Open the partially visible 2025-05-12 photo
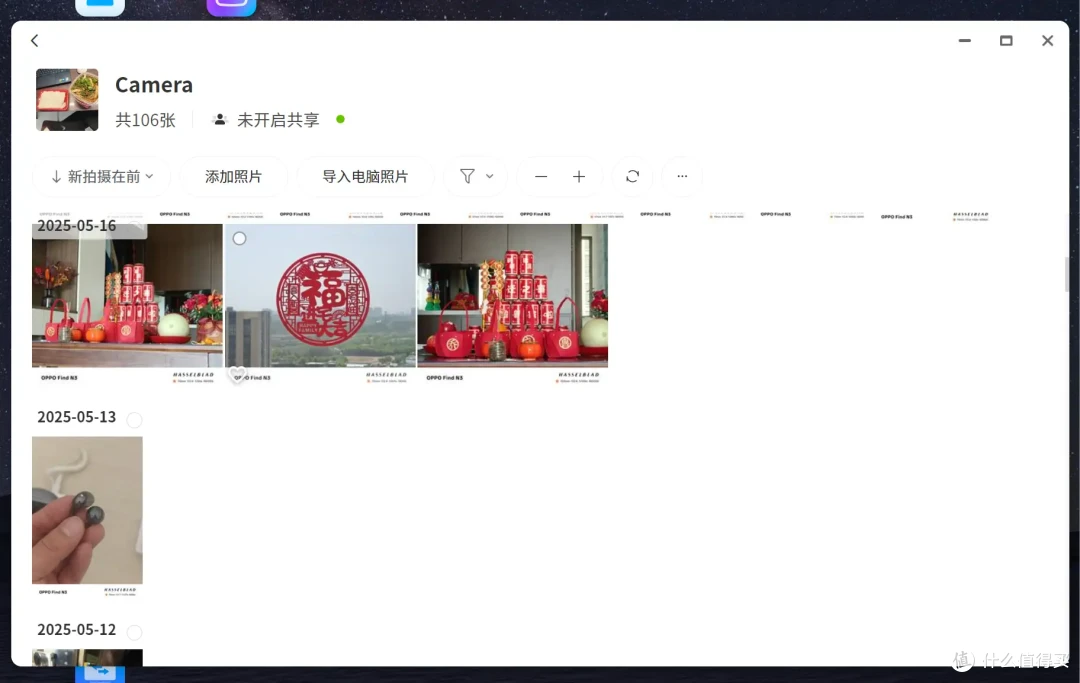 (87, 658)
